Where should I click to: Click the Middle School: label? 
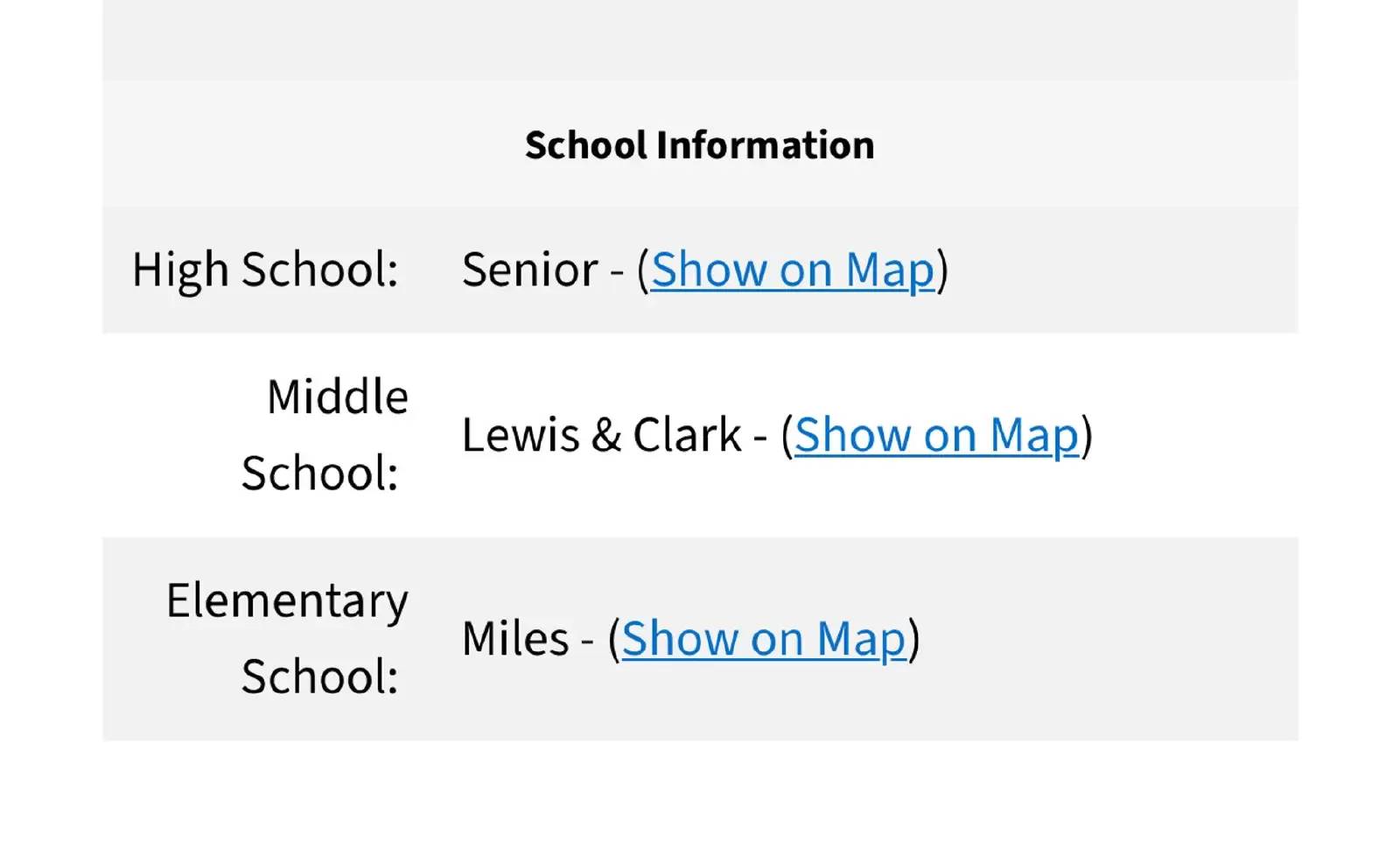click(x=324, y=435)
